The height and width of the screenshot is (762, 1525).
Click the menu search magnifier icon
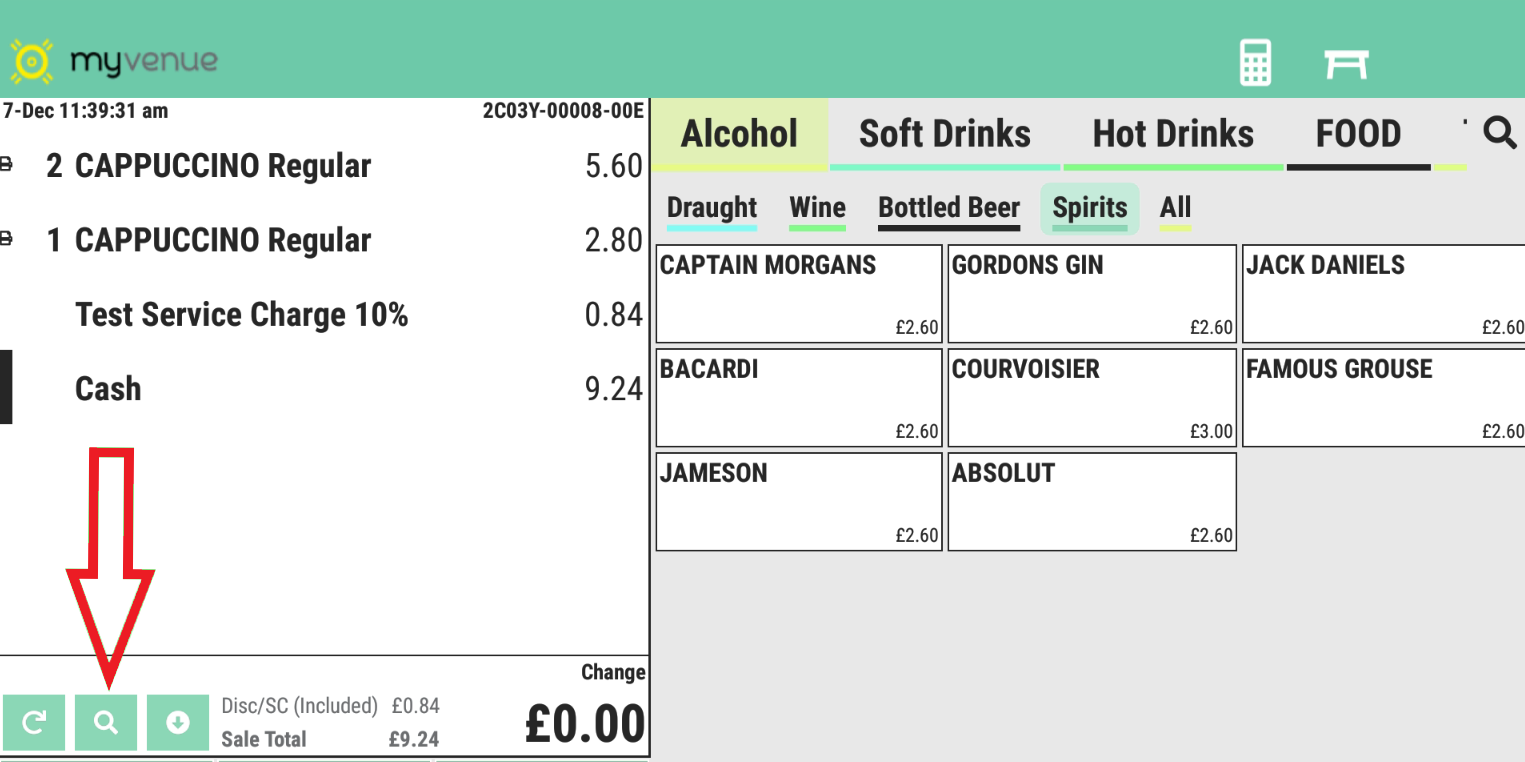tap(1499, 132)
